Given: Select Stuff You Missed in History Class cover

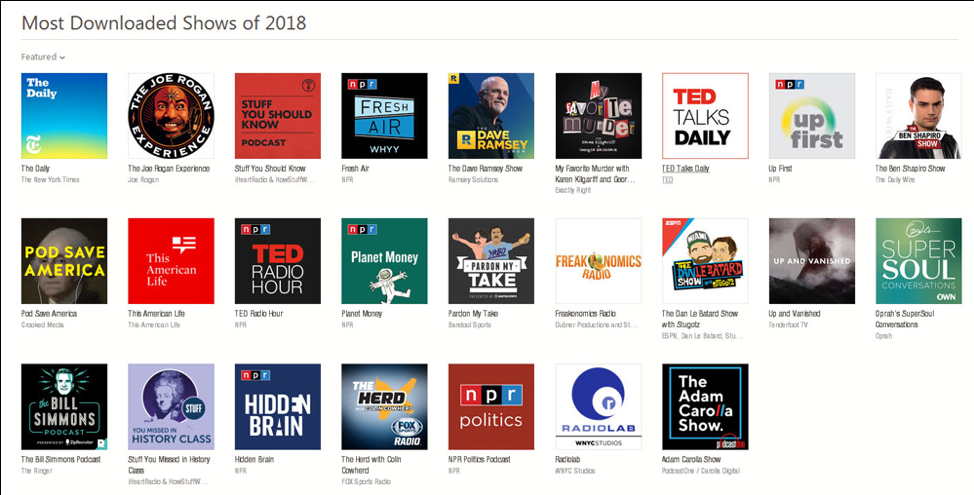Looking at the screenshot, I should click(x=171, y=407).
